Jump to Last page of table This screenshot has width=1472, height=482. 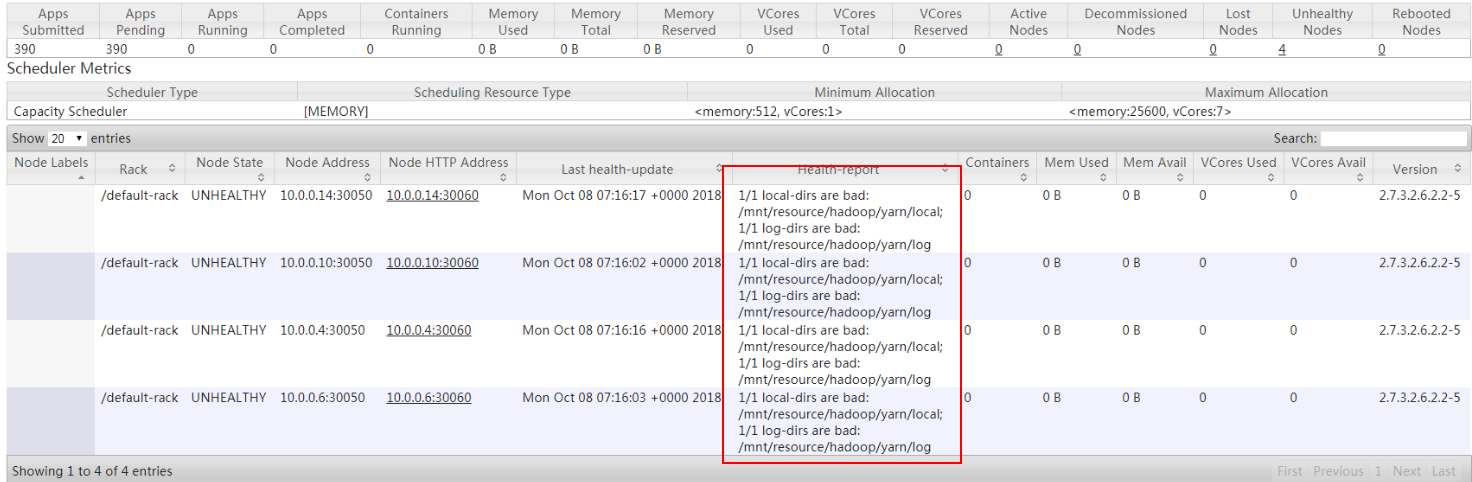(1443, 471)
